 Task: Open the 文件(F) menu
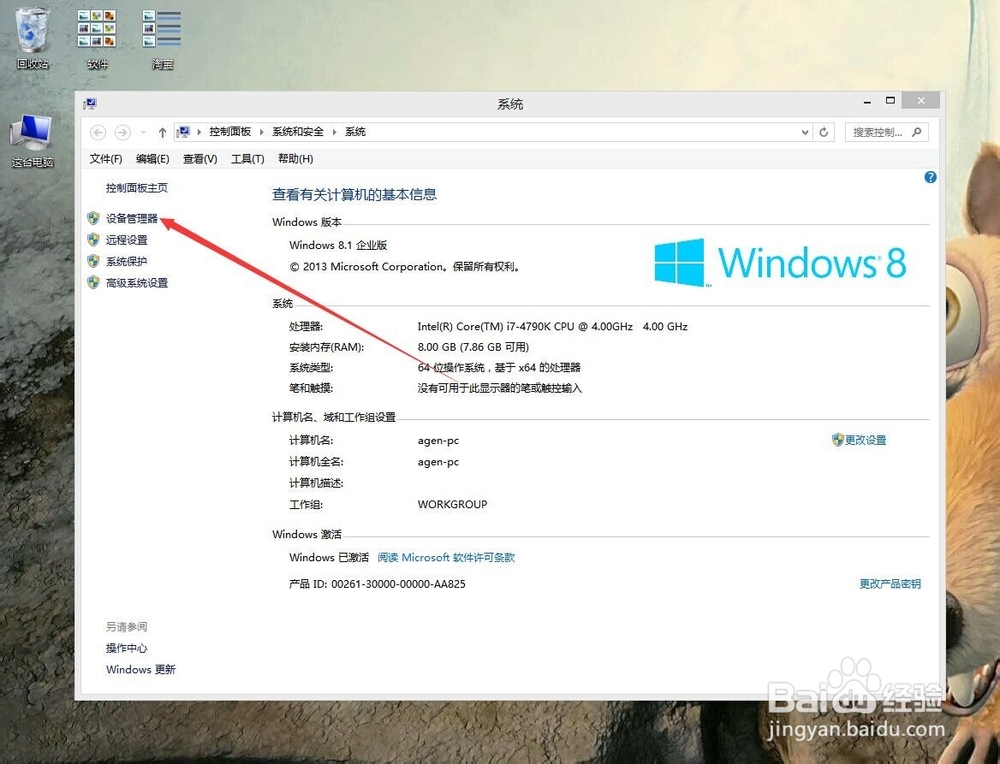[106, 159]
